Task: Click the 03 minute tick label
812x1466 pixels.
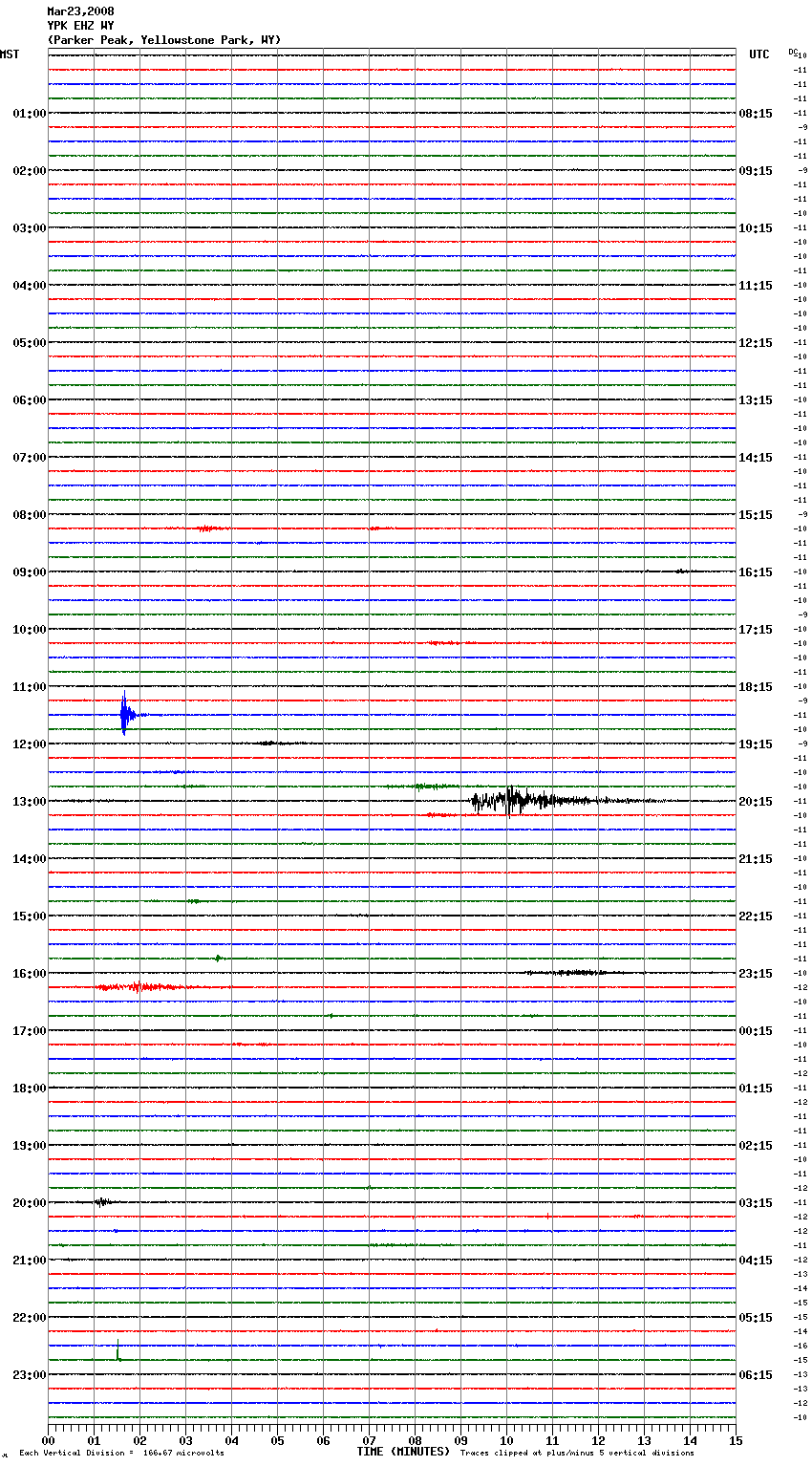Action: pos(185,1440)
